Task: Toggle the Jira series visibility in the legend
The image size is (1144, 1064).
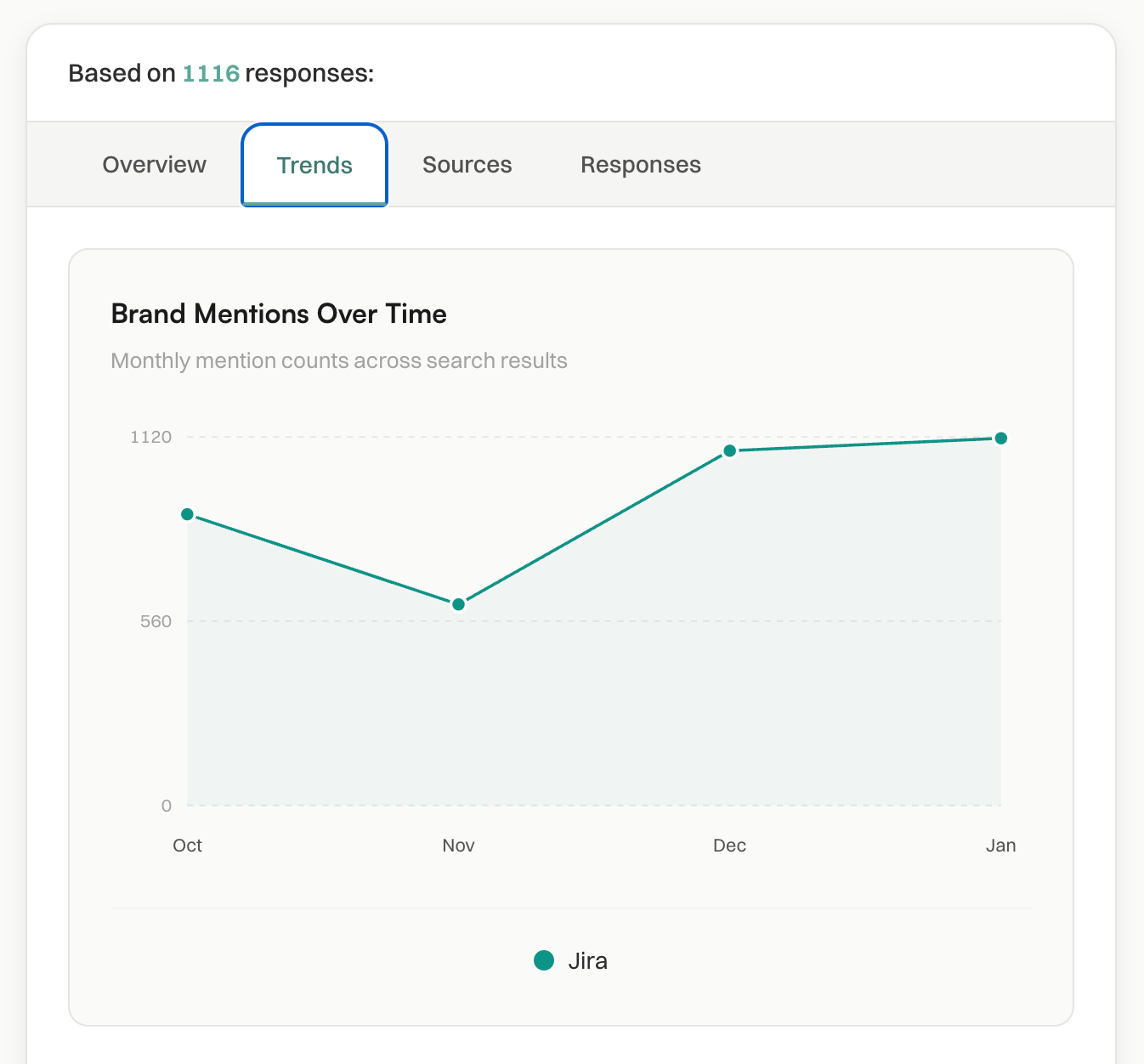Action: [571, 960]
